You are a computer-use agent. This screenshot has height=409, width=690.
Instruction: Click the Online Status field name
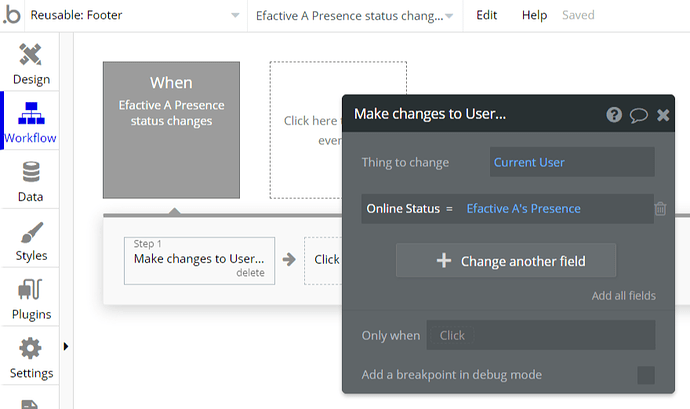(403, 209)
